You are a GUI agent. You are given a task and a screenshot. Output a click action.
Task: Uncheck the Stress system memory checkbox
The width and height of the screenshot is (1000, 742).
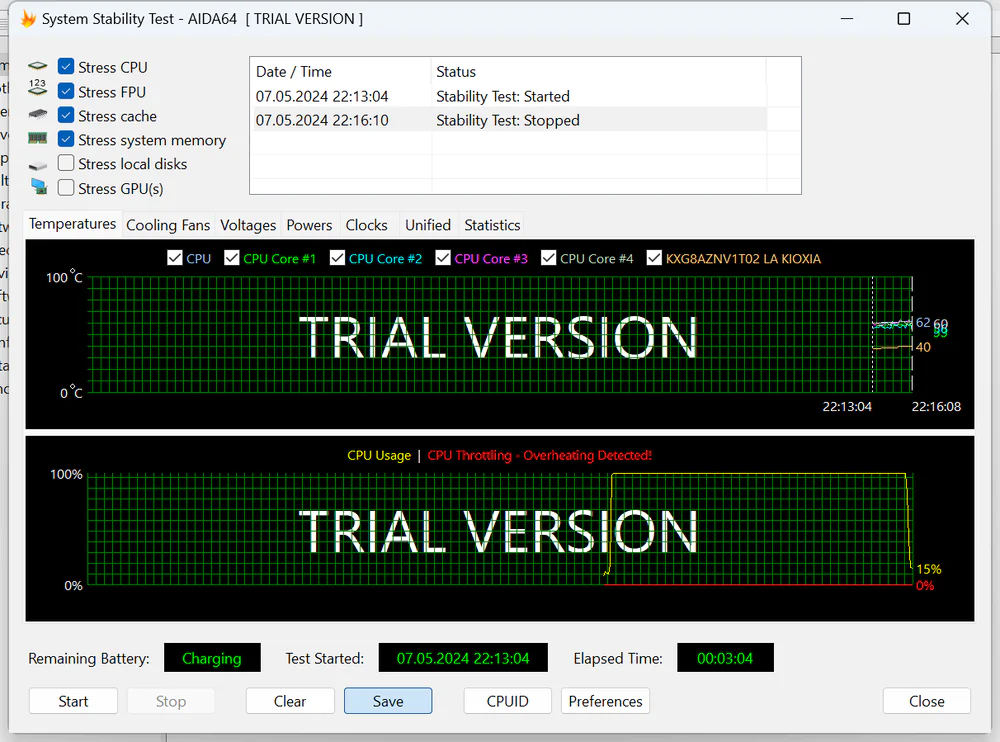coord(66,139)
